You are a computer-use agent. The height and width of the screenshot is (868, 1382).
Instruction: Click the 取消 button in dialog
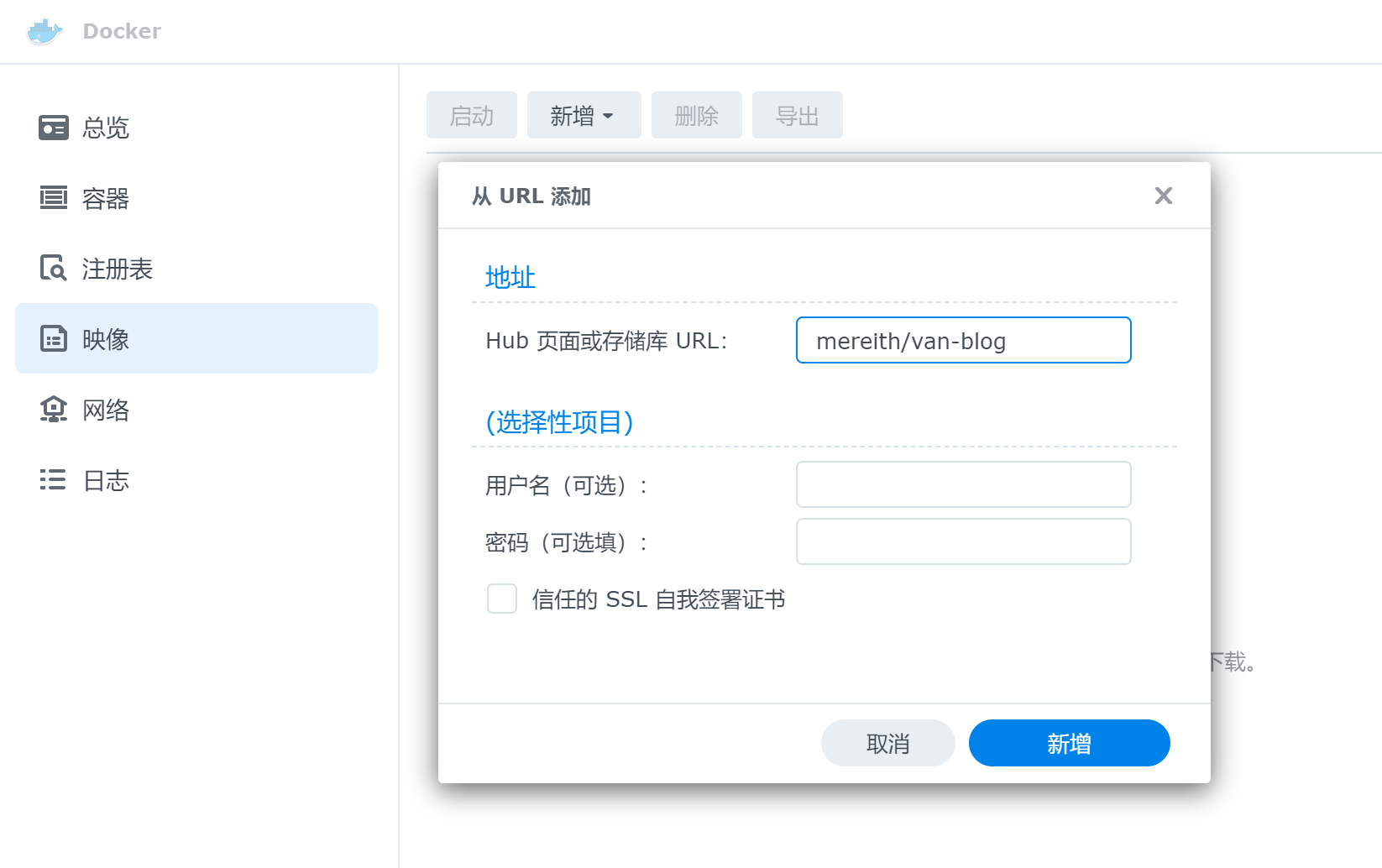pyautogui.click(x=888, y=743)
